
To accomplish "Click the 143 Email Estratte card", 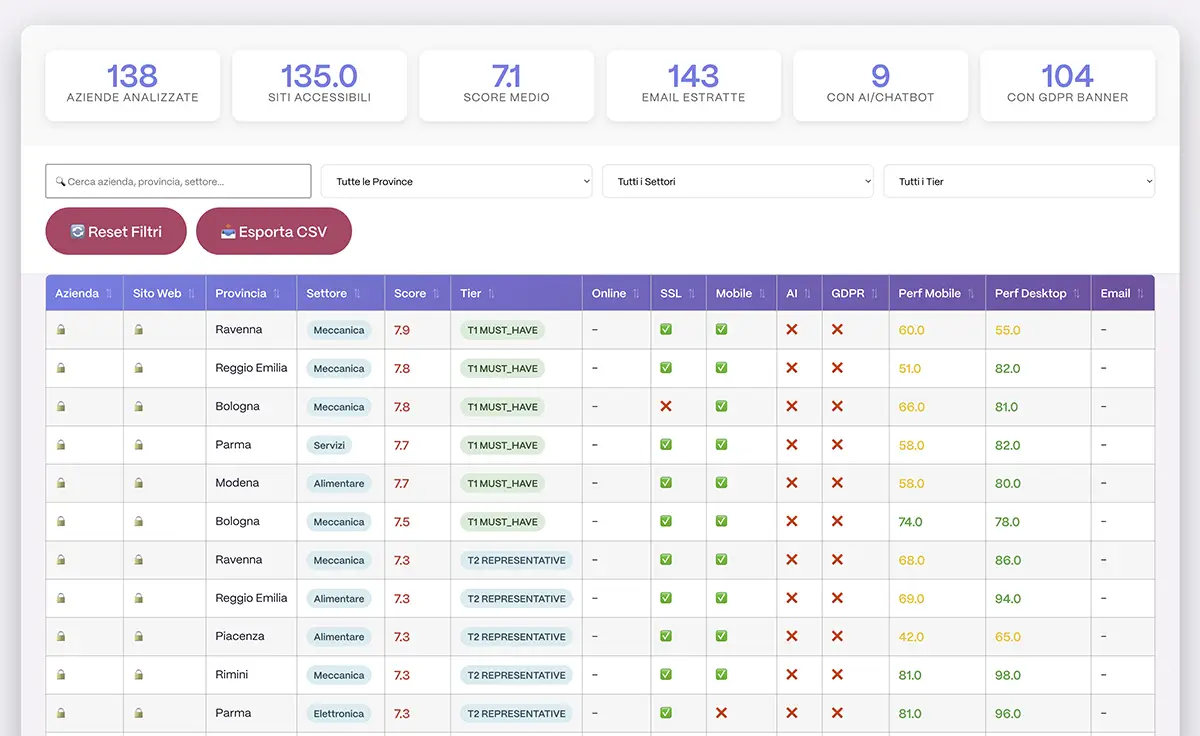I will coord(693,86).
